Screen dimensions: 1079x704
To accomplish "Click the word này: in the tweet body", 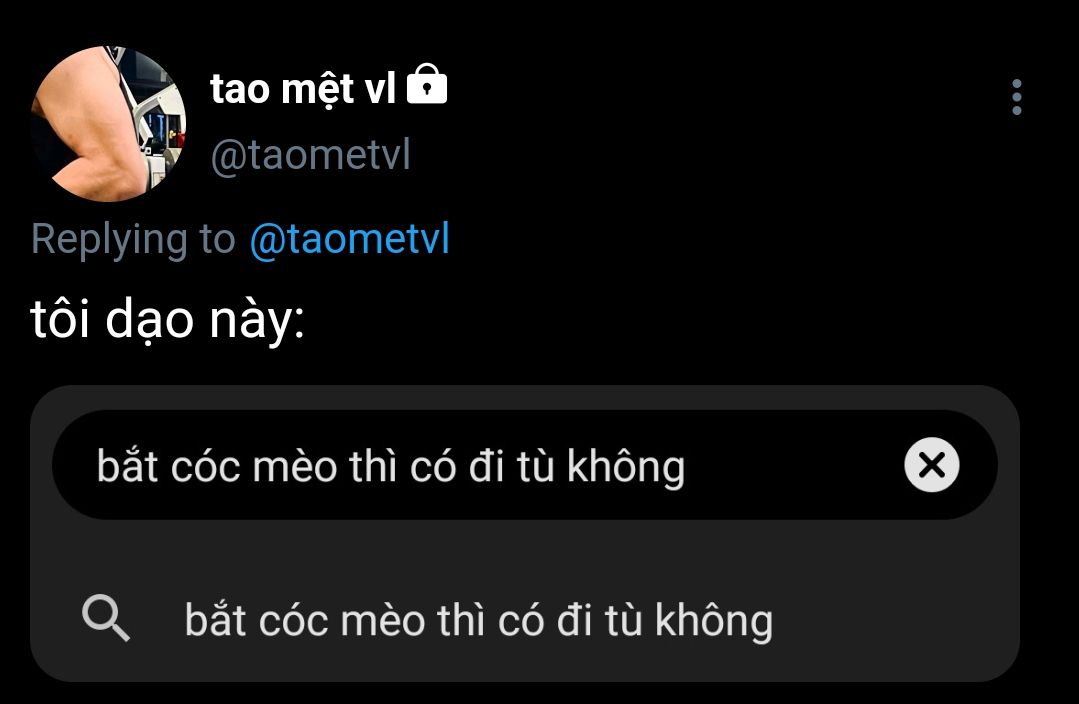I will click(x=257, y=321).
